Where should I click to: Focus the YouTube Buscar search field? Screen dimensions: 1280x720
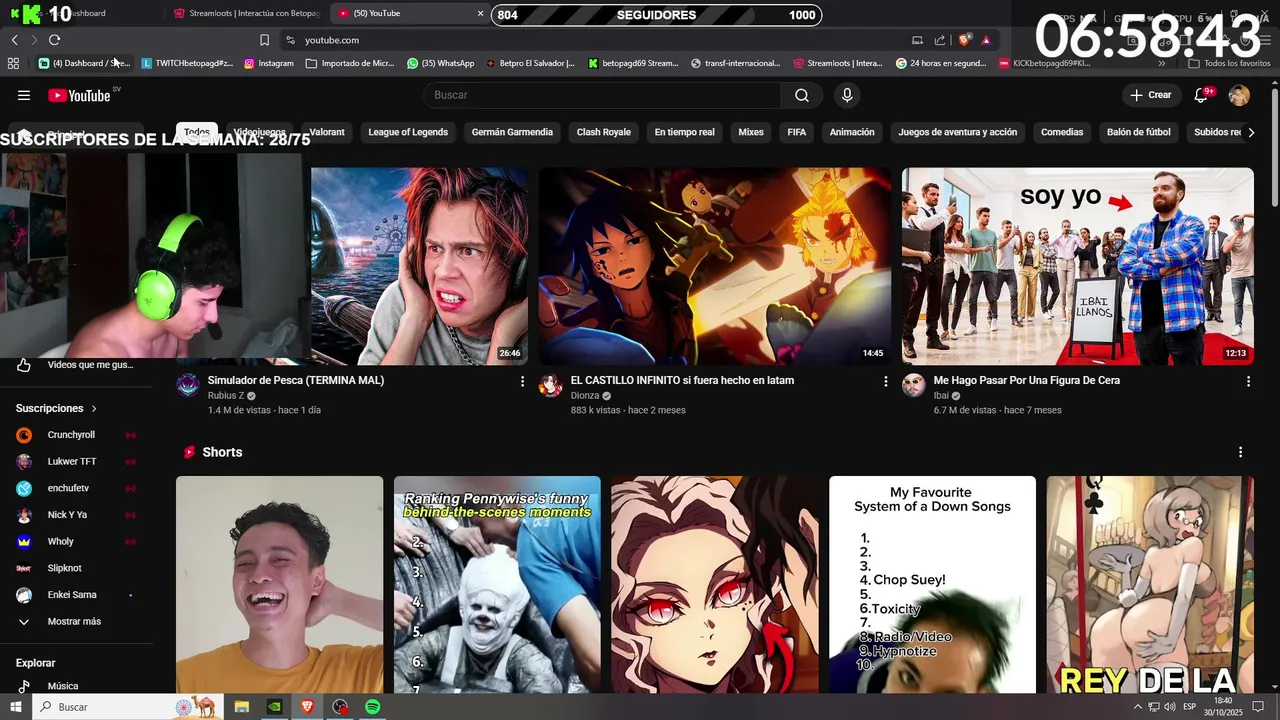pyautogui.click(x=603, y=95)
